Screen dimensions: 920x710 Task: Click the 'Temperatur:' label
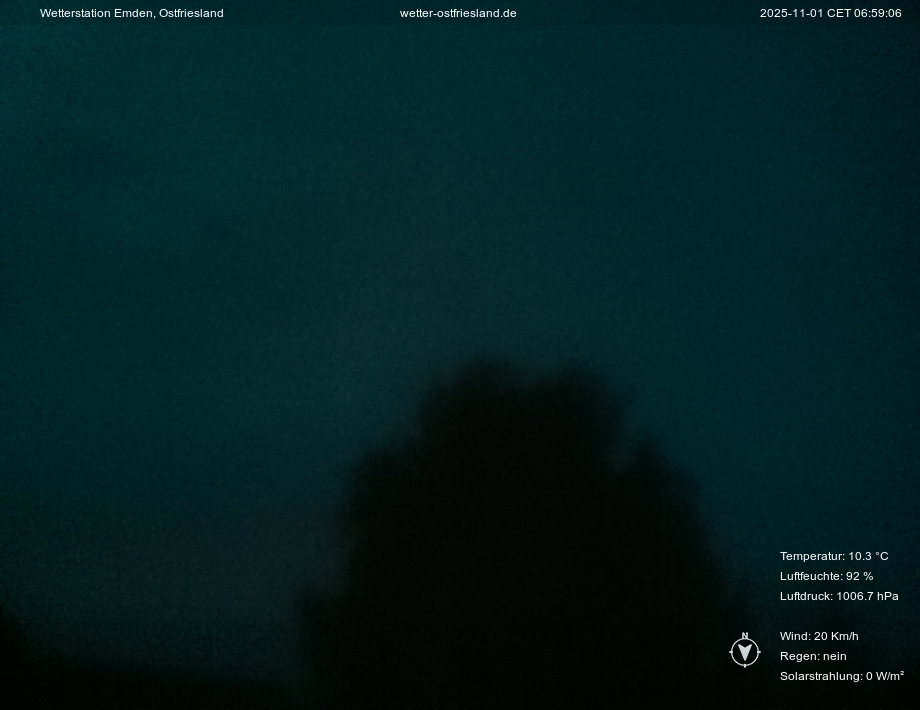pyautogui.click(x=812, y=556)
